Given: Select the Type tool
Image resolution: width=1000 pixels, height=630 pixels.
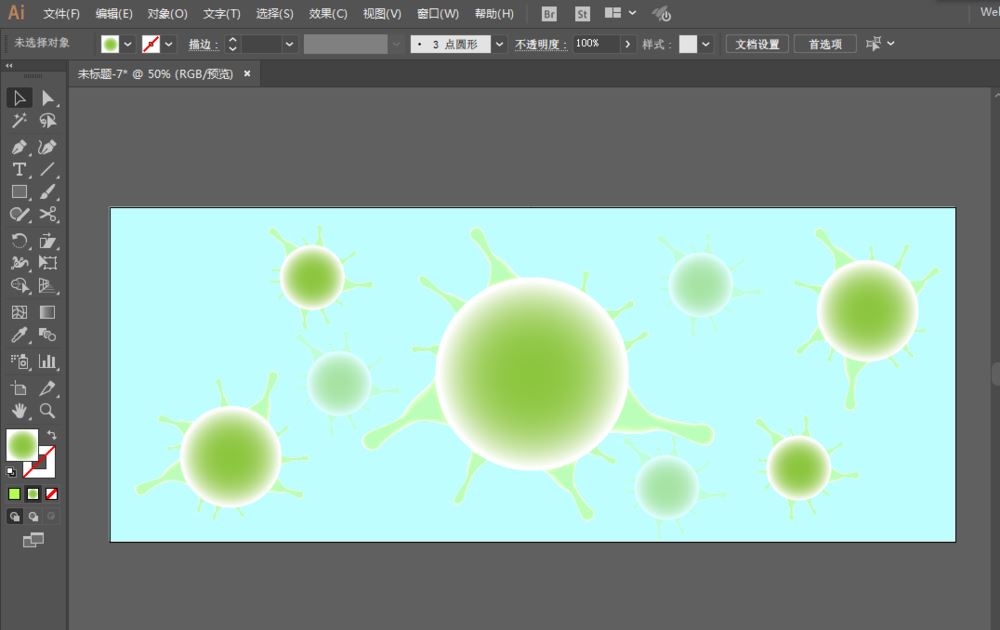Looking at the screenshot, I should pyautogui.click(x=19, y=169).
